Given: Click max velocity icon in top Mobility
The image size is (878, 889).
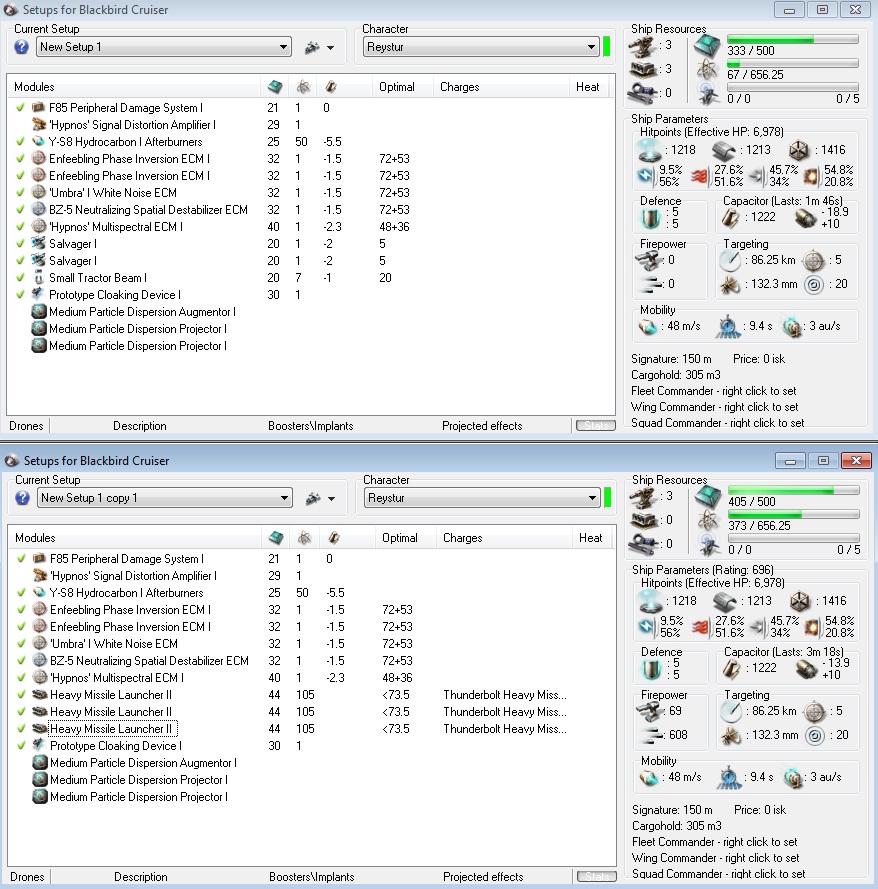Looking at the screenshot, I should click(x=648, y=327).
